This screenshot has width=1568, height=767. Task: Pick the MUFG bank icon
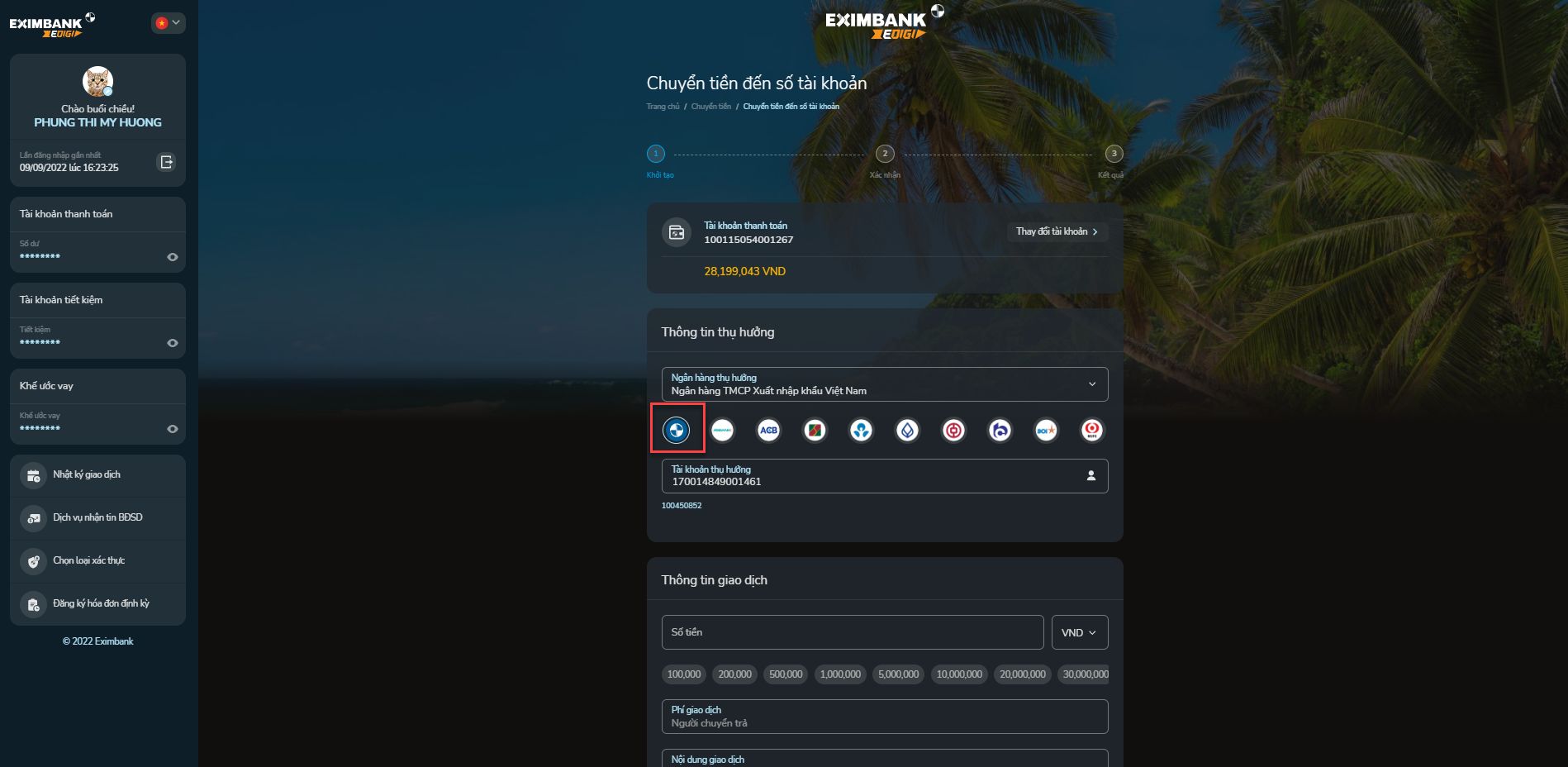click(x=1092, y=430)
